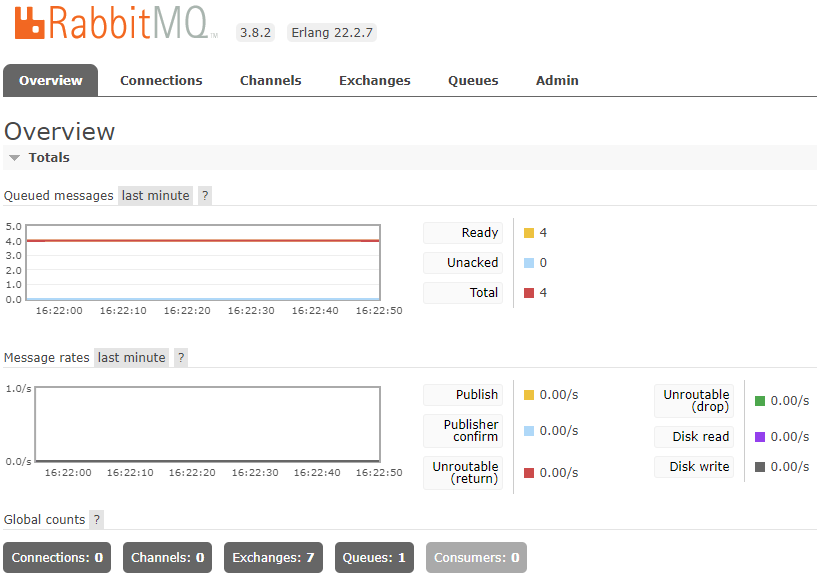Toggle the Ready series label
This screenshot has width=817, height=579.
click(463, 233)
